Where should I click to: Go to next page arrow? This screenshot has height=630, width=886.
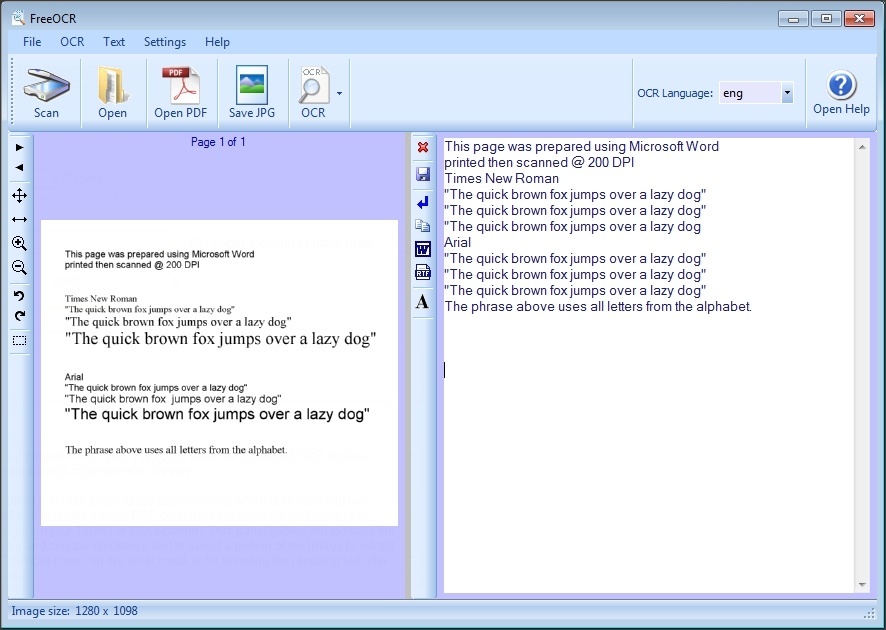coord(20,147)
